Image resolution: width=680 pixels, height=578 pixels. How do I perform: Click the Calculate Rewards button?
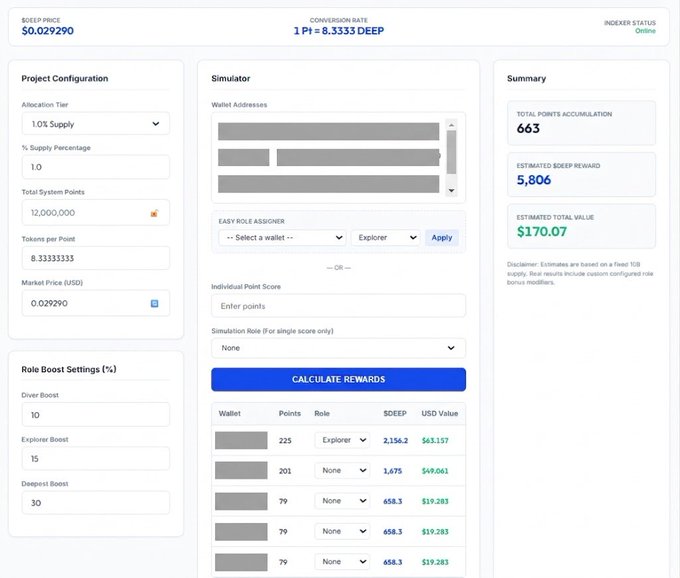(338, 379)
